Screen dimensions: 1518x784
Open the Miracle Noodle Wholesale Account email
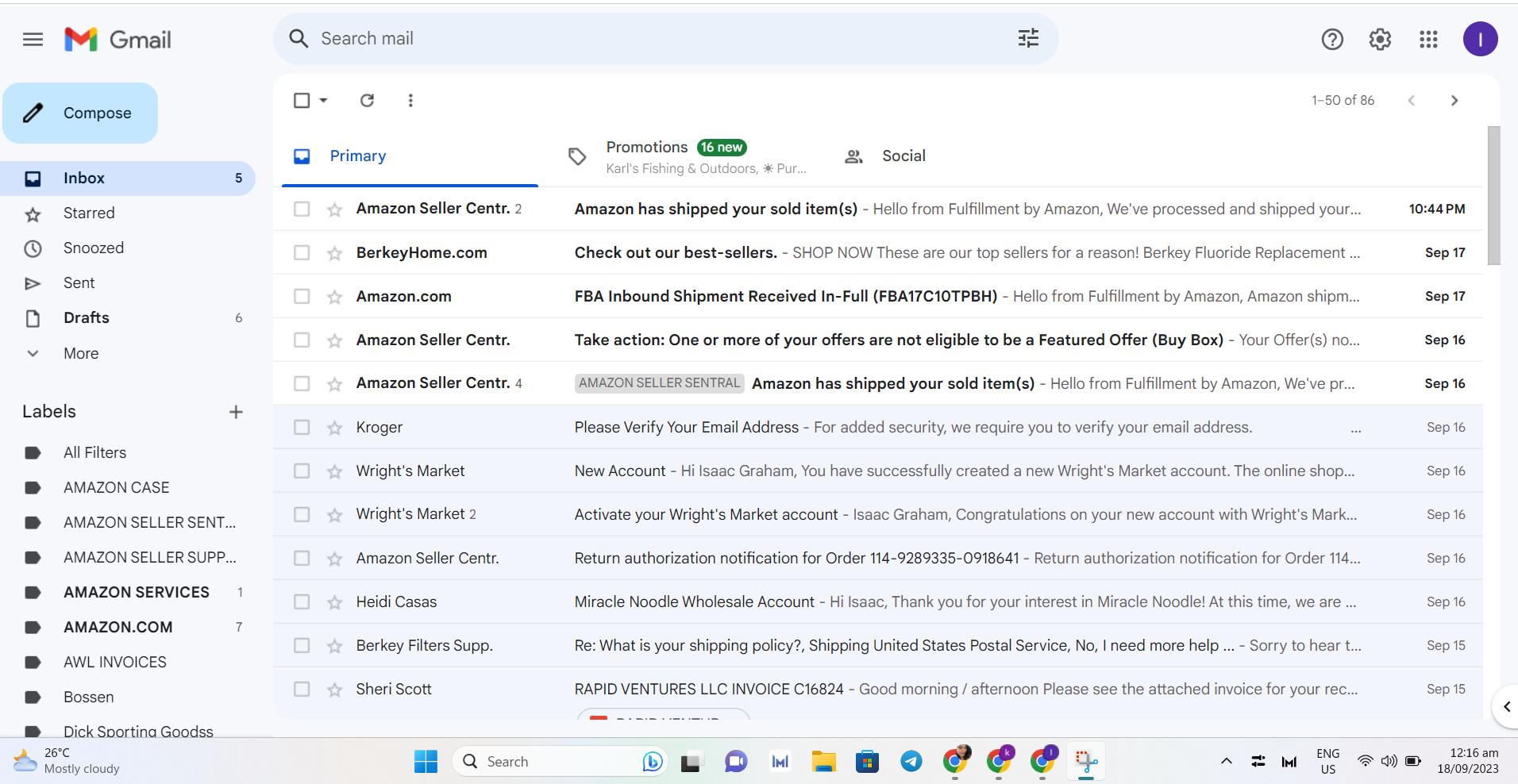pos(878,601)
